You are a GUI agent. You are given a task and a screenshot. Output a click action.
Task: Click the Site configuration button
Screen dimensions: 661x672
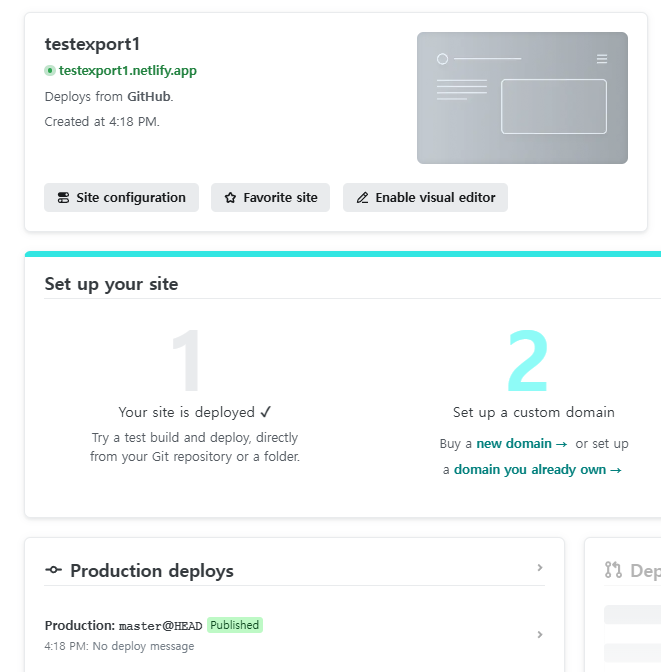[x=121, y=198]
